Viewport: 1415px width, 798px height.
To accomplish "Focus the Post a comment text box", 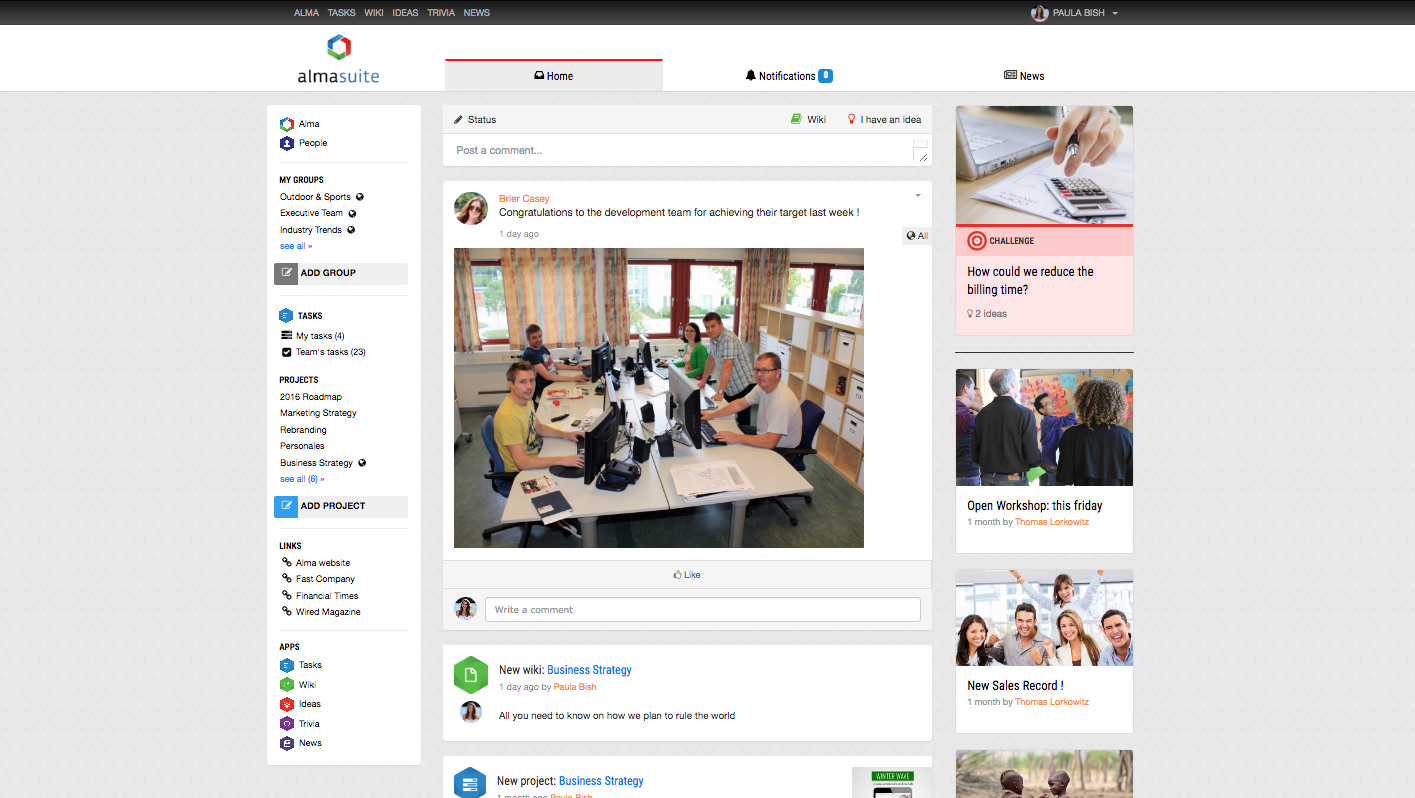I will [x=687, y=150].
